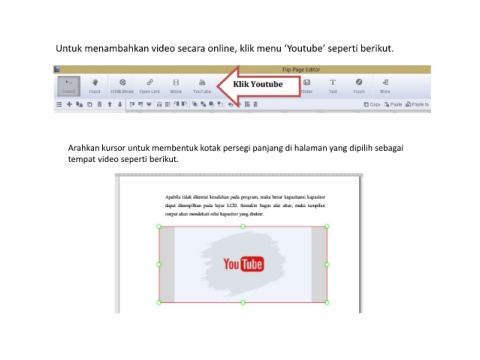The image size is (480, 360).
Task: Click the Paste button
Action: (x=393, y=104)
